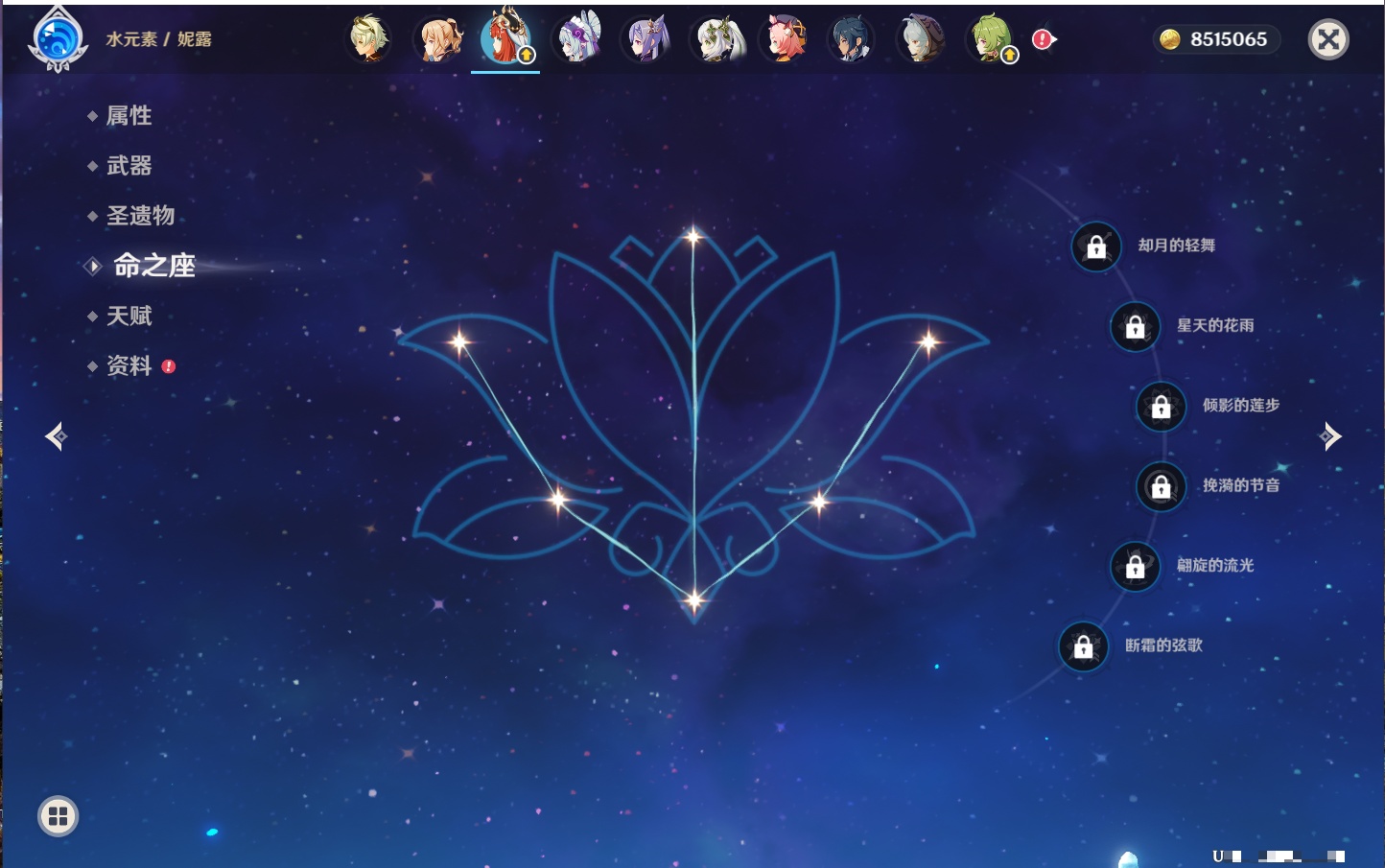Click the 翩旋的流光 constellation label
The width and height of the screenshot is (1385, 868).
[1215, 565]
